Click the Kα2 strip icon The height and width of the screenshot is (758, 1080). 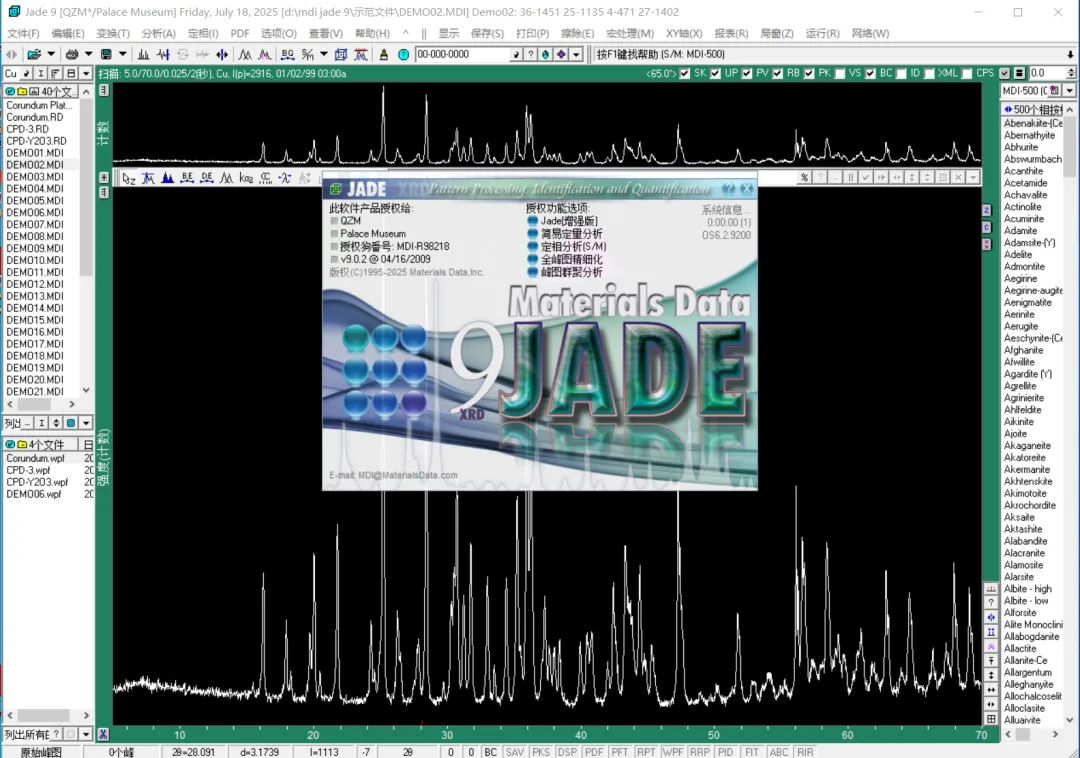click(x=246, y=178)
